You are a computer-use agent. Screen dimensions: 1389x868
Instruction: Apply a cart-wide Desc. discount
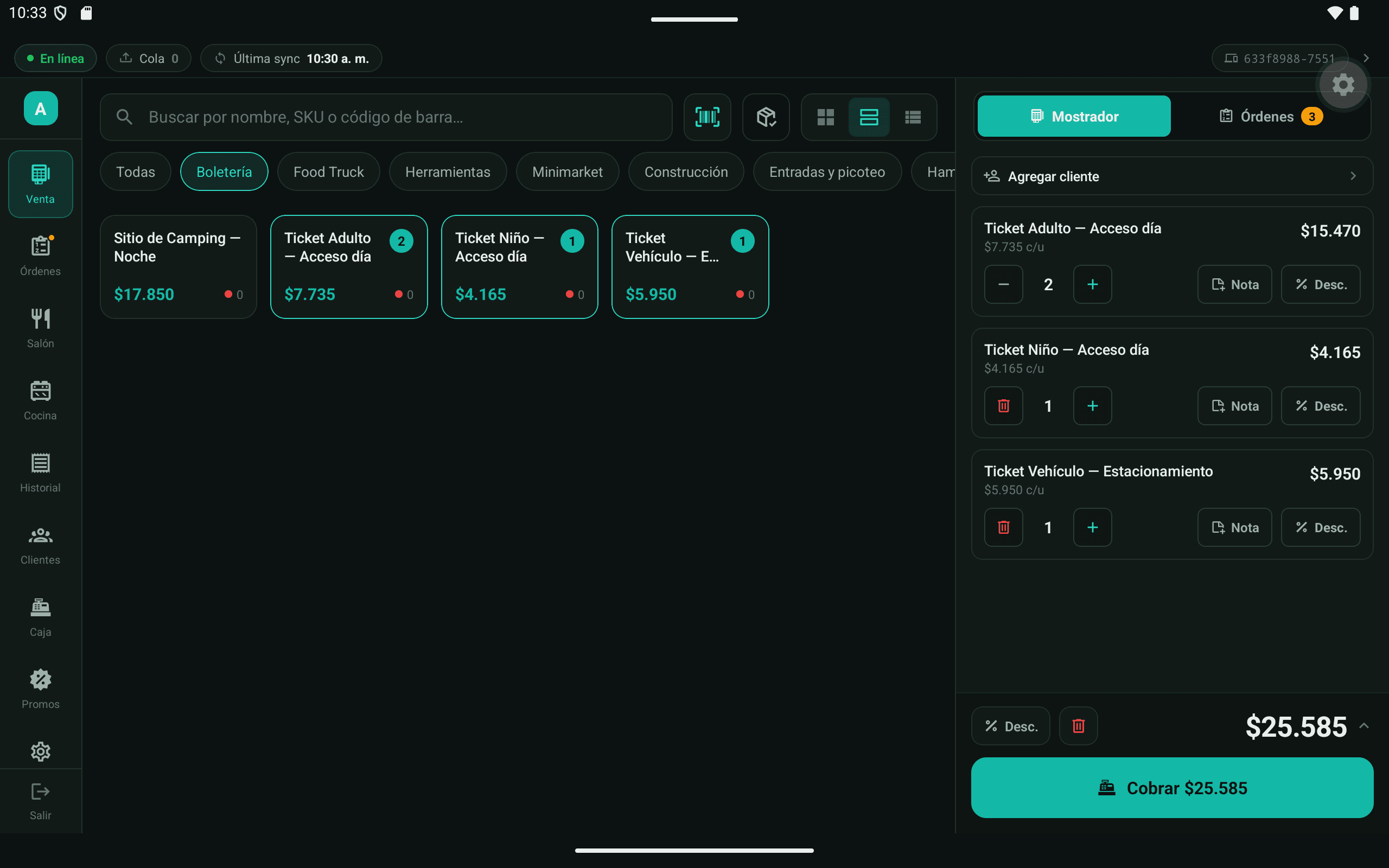pyautogui.click(x=1010, y=726)
